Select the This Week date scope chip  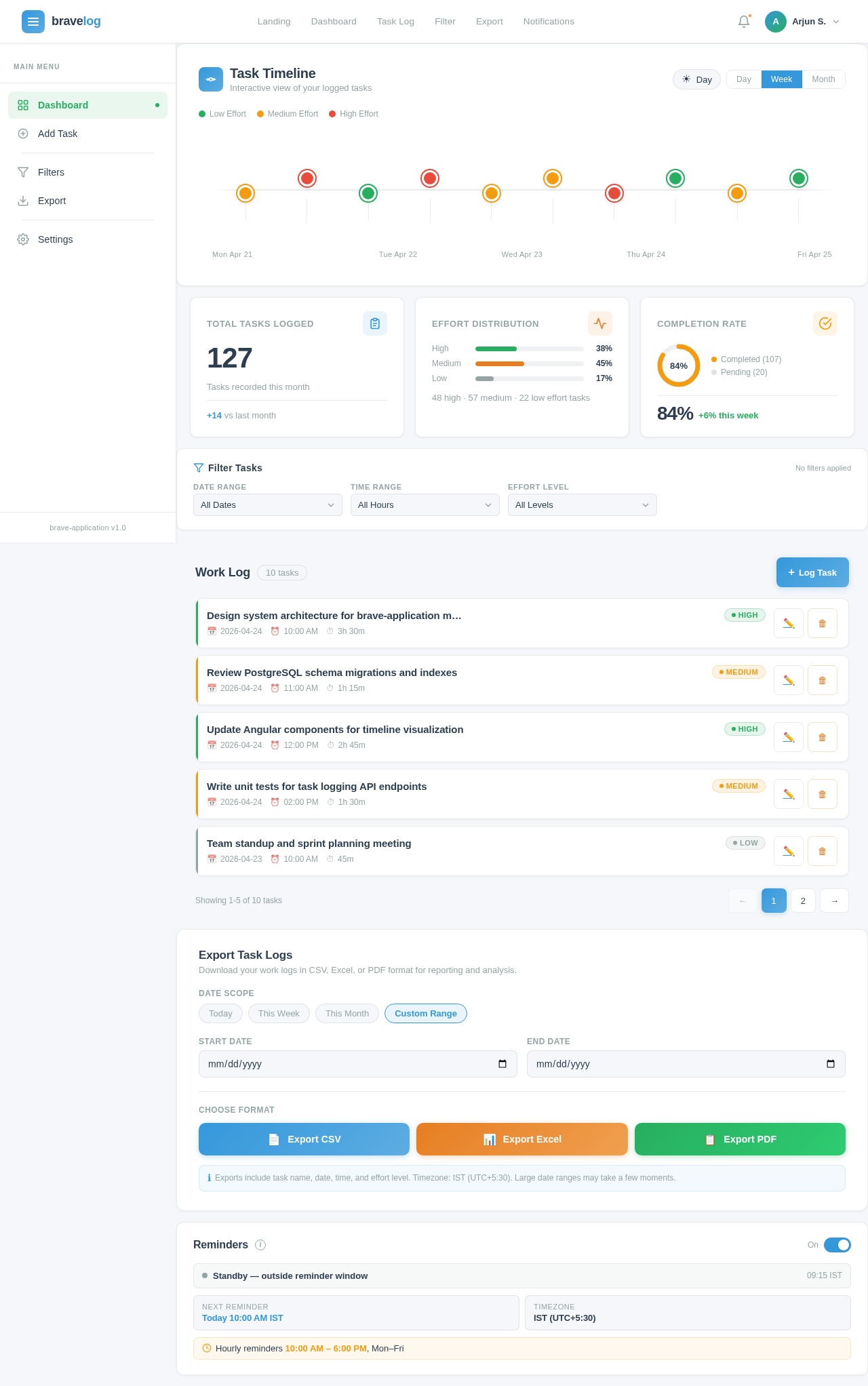(x=279, y=1013)
